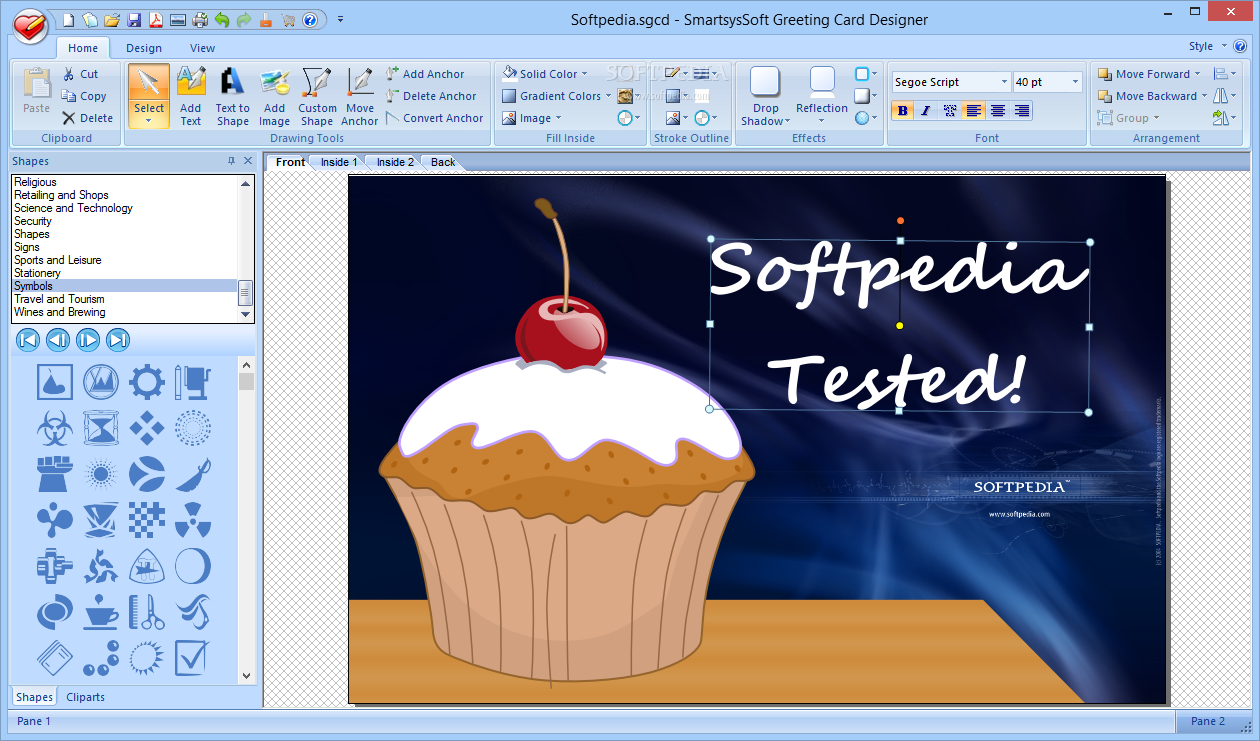The height and width of the screenshot is (741, 1260).
Task: Align text to the left
Action: point(974,111)
